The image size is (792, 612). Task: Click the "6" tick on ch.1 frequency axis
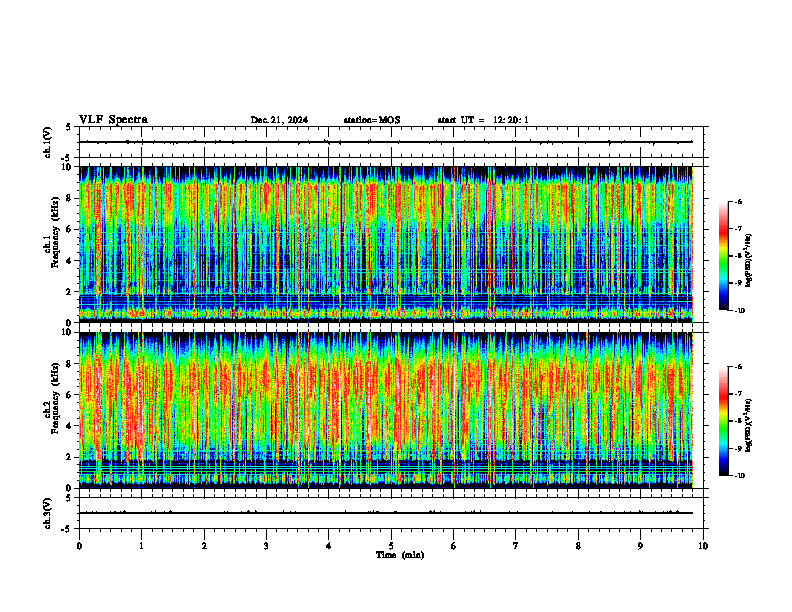pos(69,229)
